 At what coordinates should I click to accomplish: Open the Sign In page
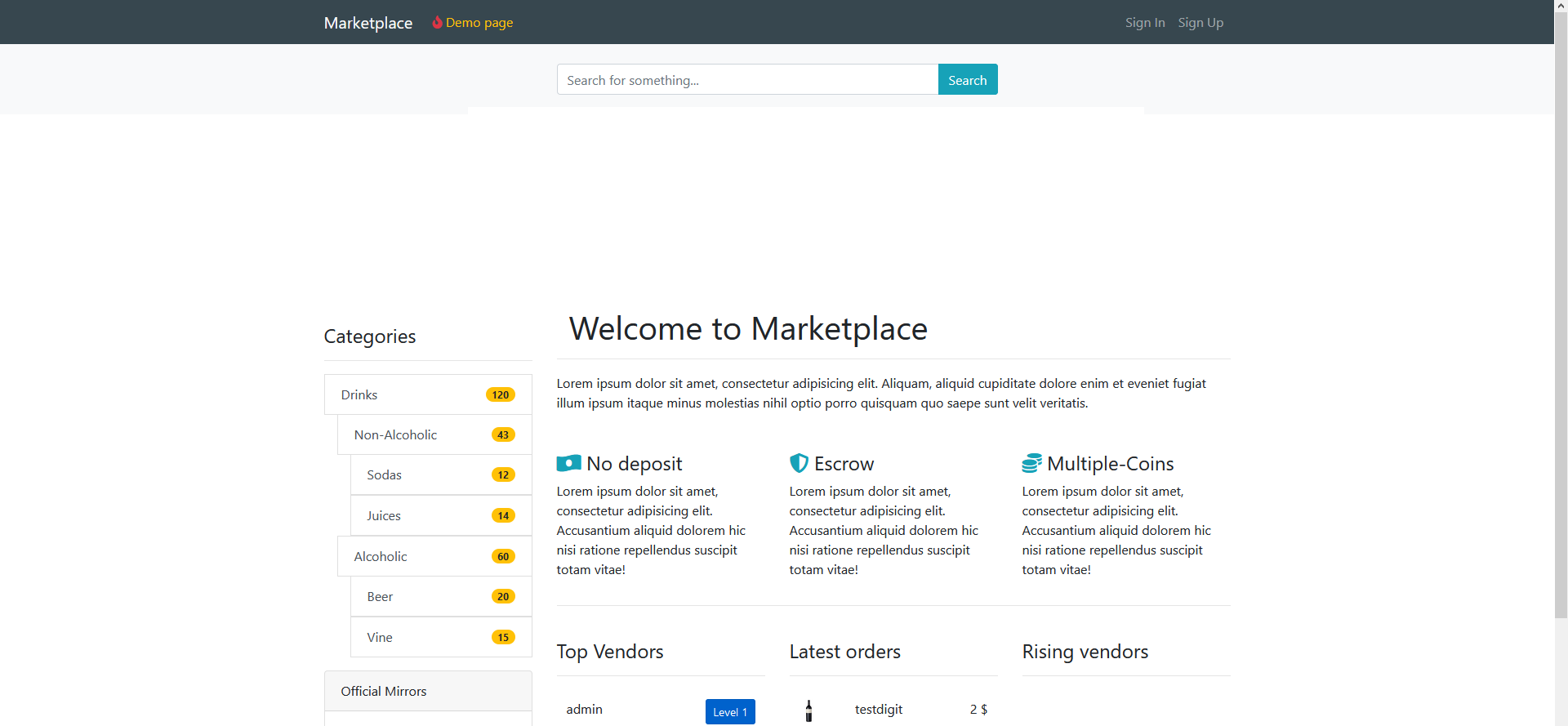tap(1144, 23)
